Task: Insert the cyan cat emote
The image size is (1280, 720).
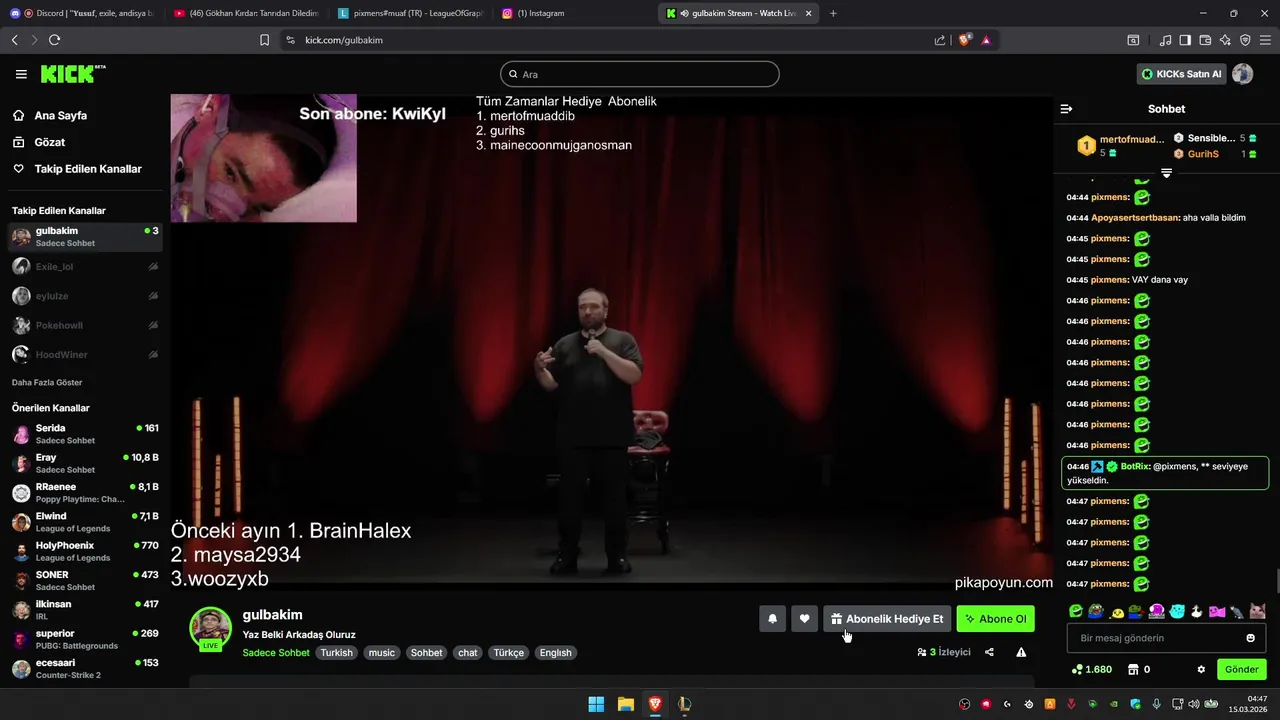Action: (x=1177, y=611)
